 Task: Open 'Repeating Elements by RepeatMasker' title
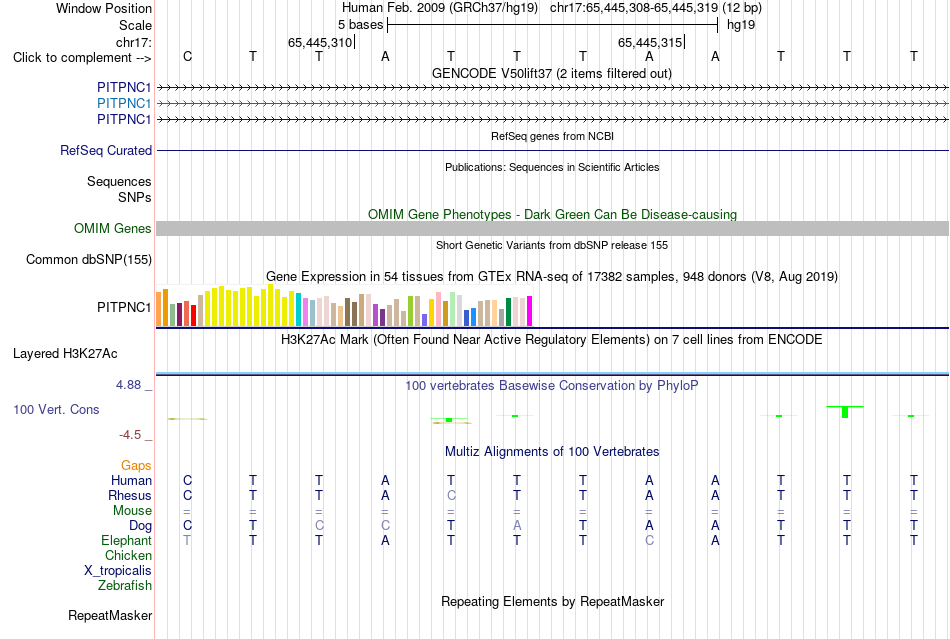(x=552, y=601)
